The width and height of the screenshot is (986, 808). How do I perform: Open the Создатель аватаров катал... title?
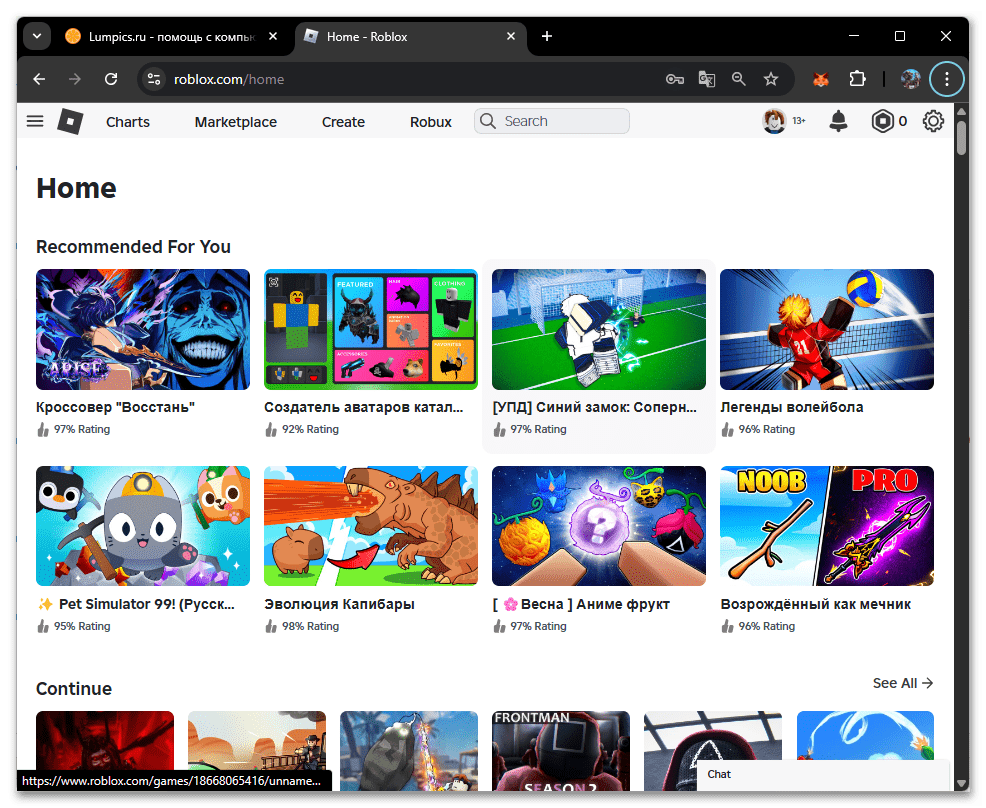point(363,407)
